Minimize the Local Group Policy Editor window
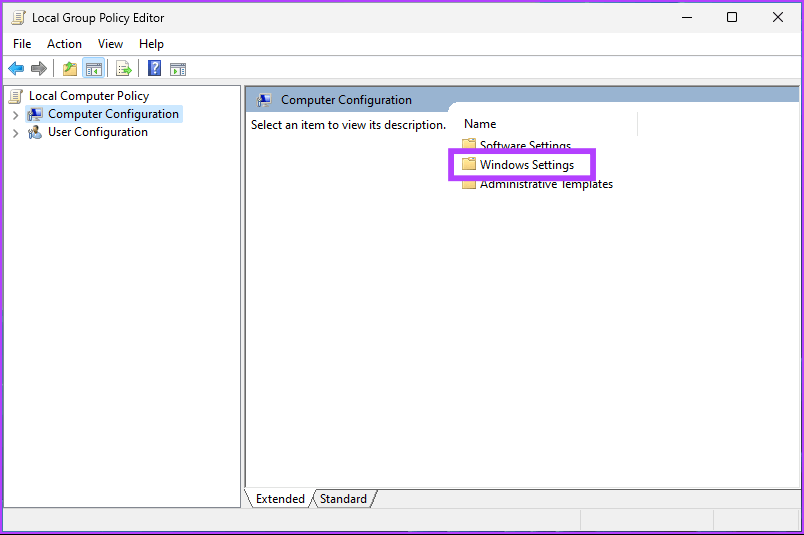Screen dimensions: 804x535 click(x=687, y=17)
